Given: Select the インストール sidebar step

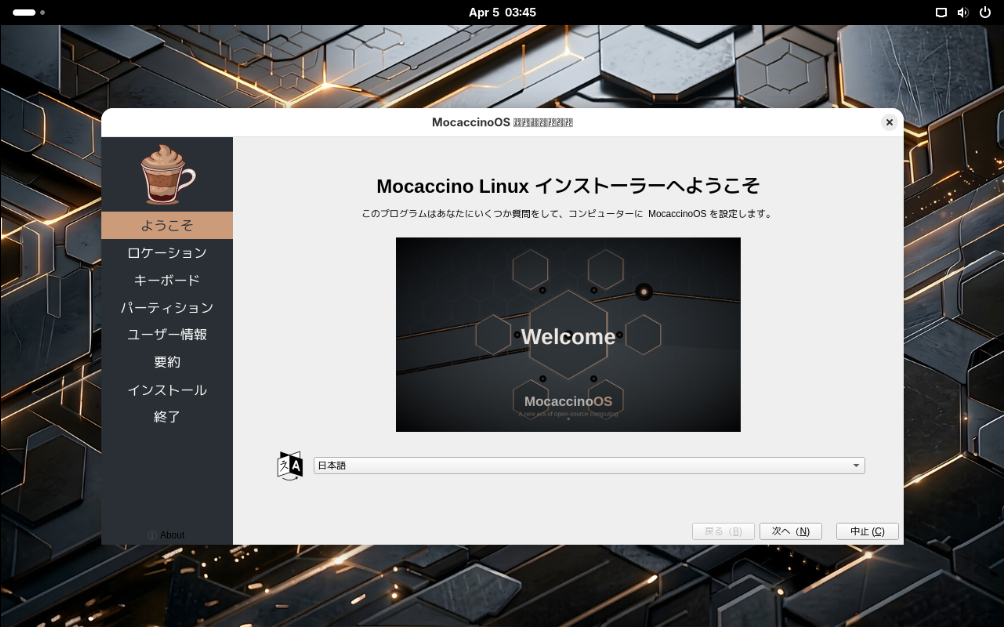Looking at the screenshot, I should (x=167, y=390).
